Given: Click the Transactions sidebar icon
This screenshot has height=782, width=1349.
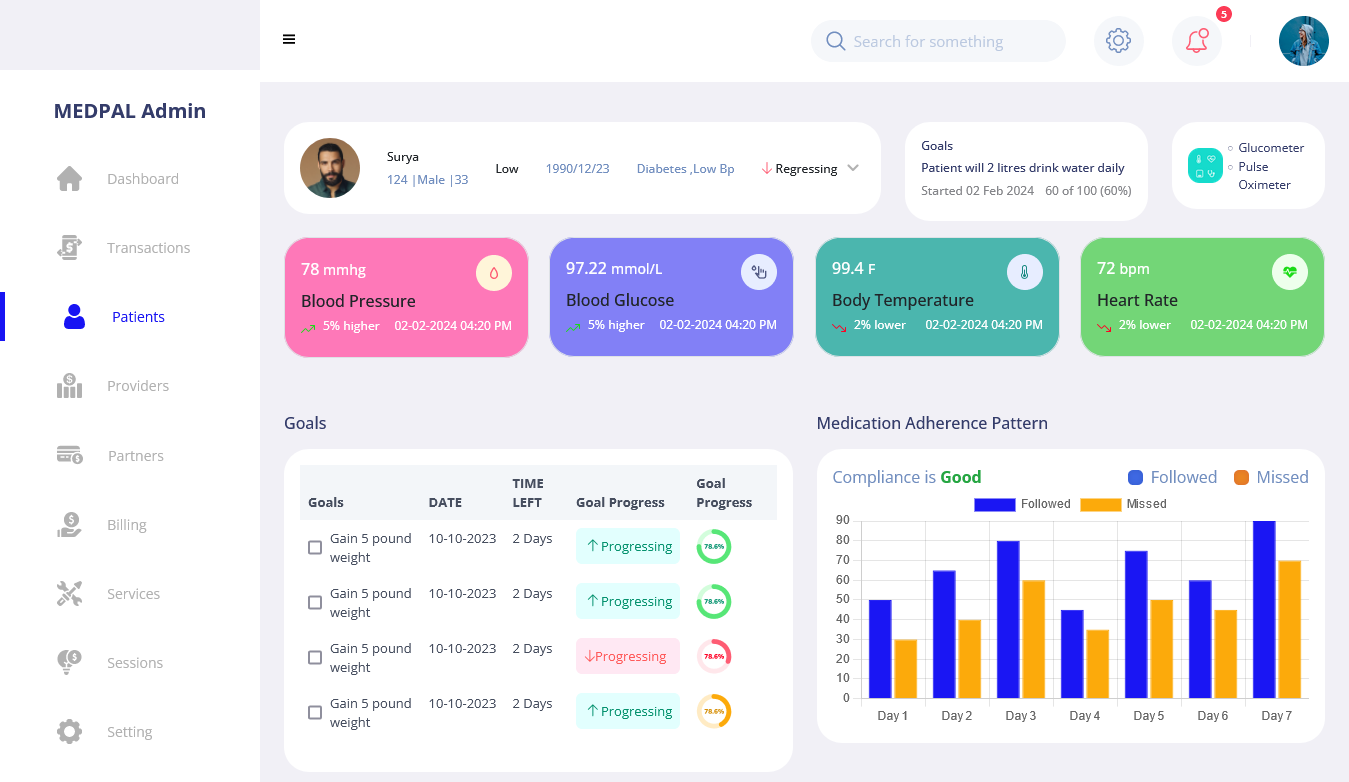Looking at the screenshot, I should [x=69, y=248].
